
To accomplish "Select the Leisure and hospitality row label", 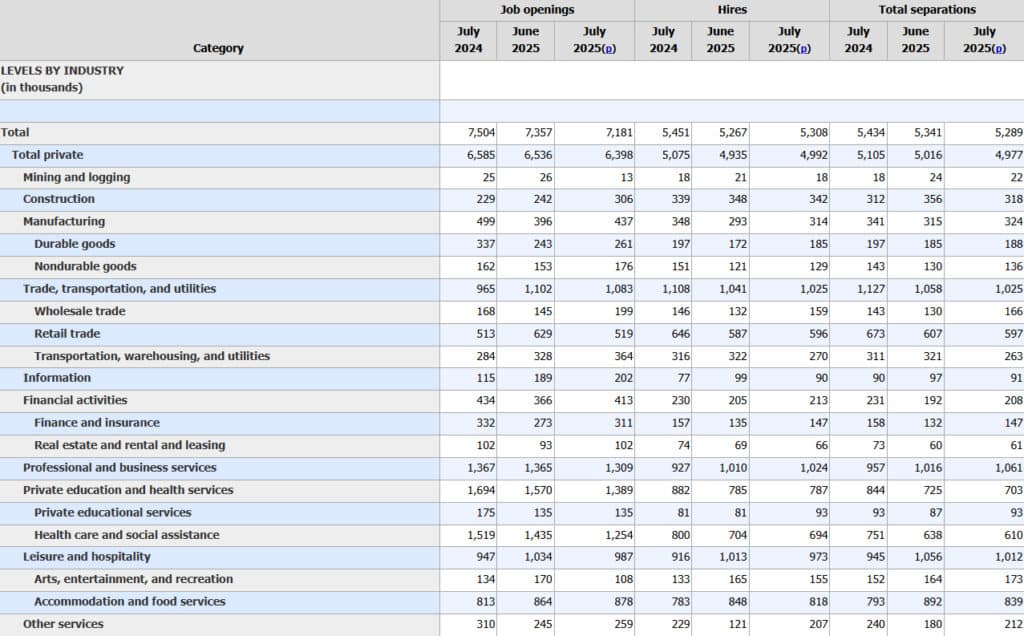I will click(x=87, y=557).
